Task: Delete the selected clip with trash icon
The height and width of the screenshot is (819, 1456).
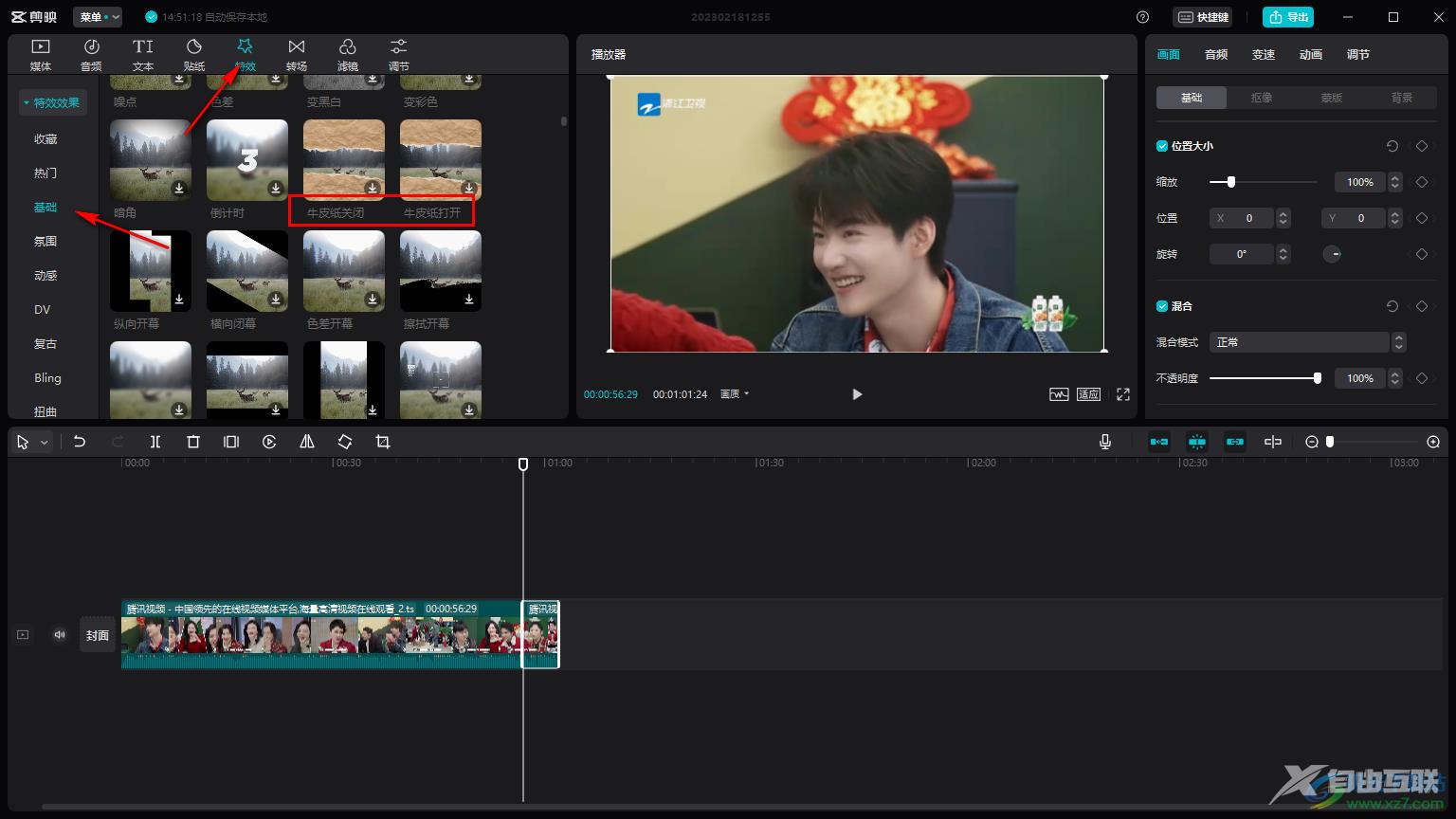Action: pyautogui.click(x=193, y=442)
